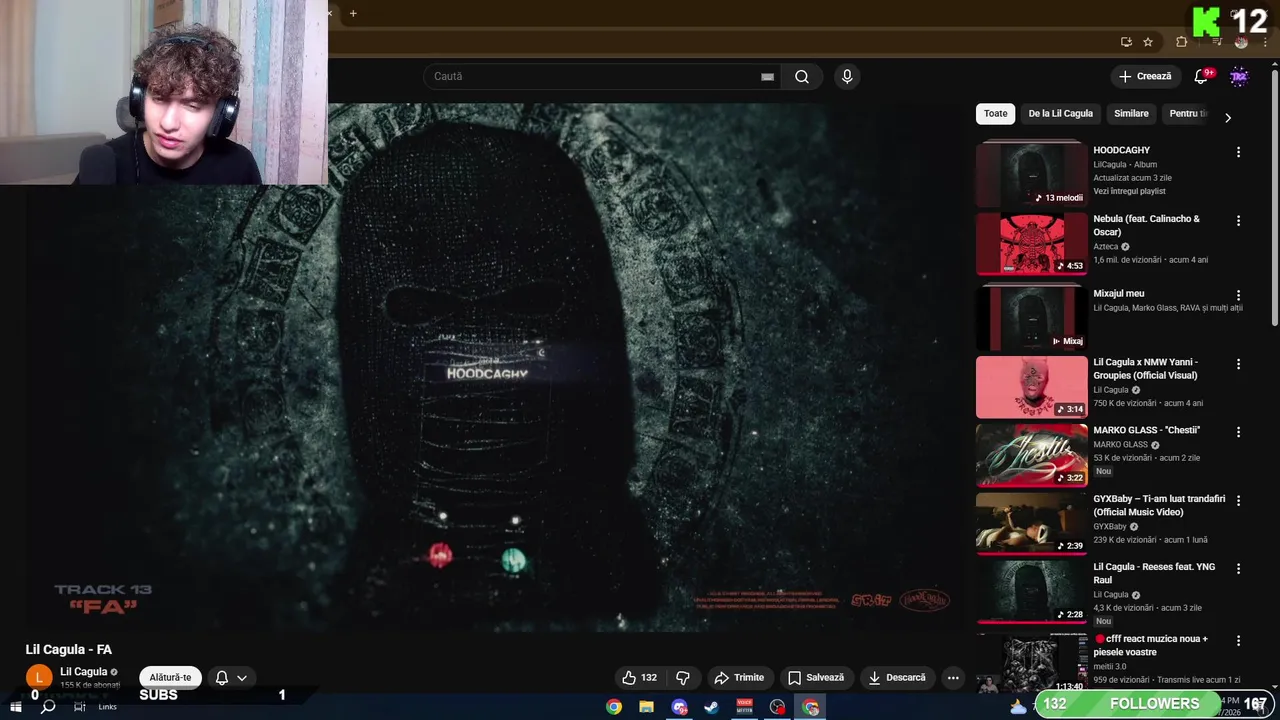This screenshot has width=1280, height=720.
Task: Open Lil Cagula channel avatar
Action: pyautogui.click(x=38, y=677)
